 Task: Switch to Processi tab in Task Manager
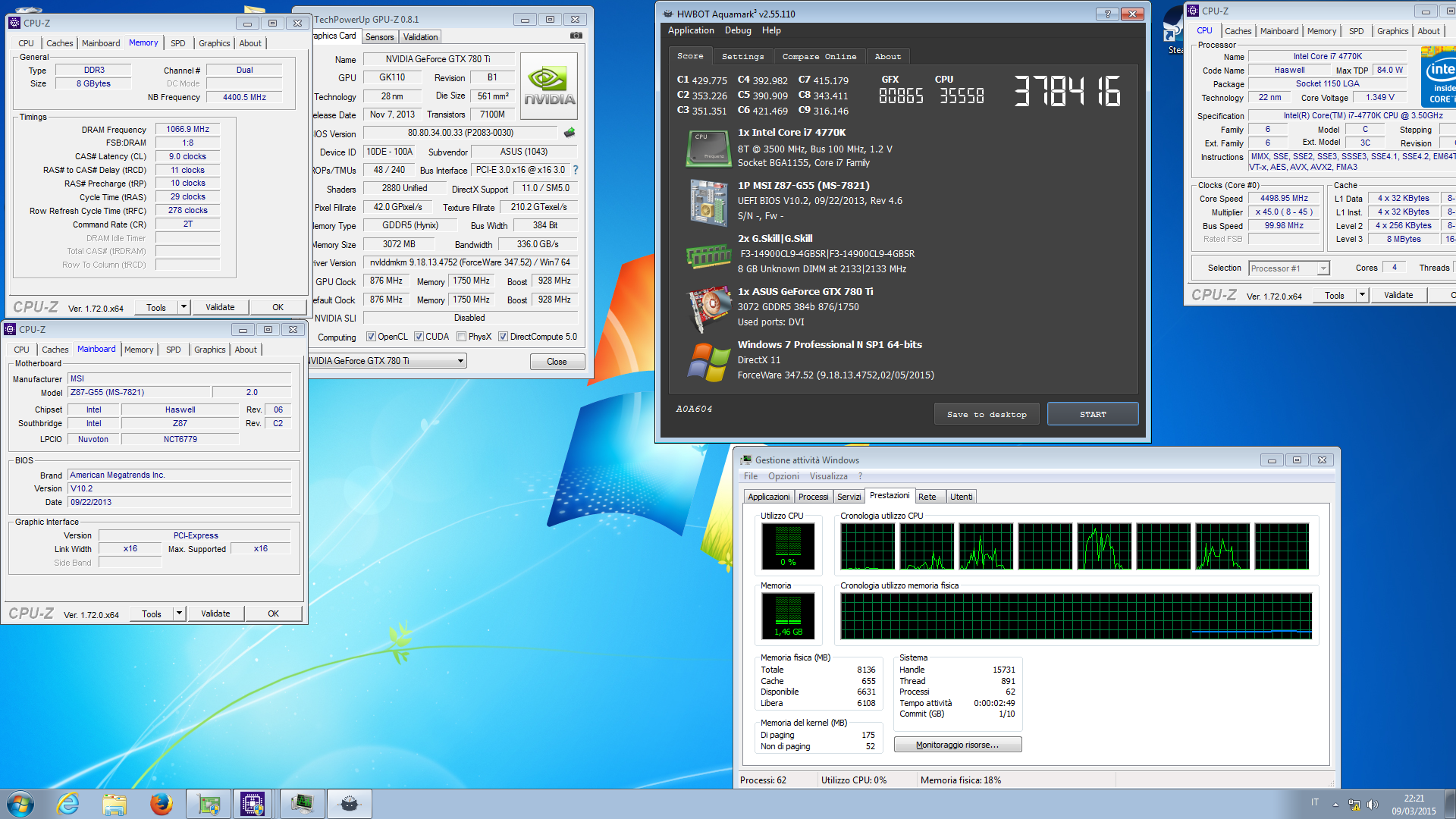pos(813,497)
